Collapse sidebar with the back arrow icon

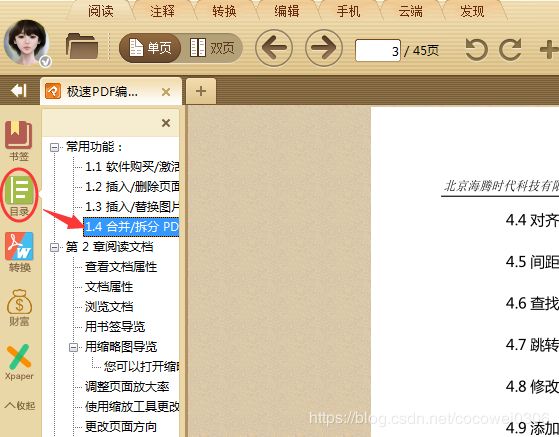click(19, 91)
